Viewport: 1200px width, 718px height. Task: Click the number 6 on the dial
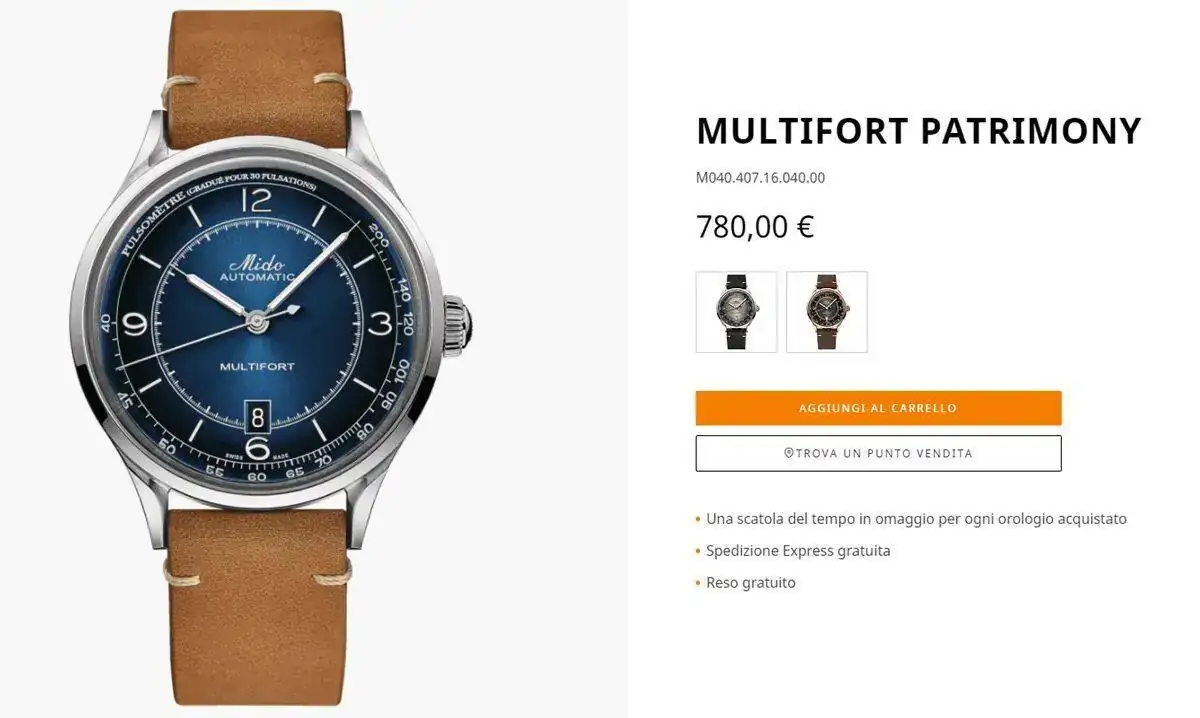258,448
